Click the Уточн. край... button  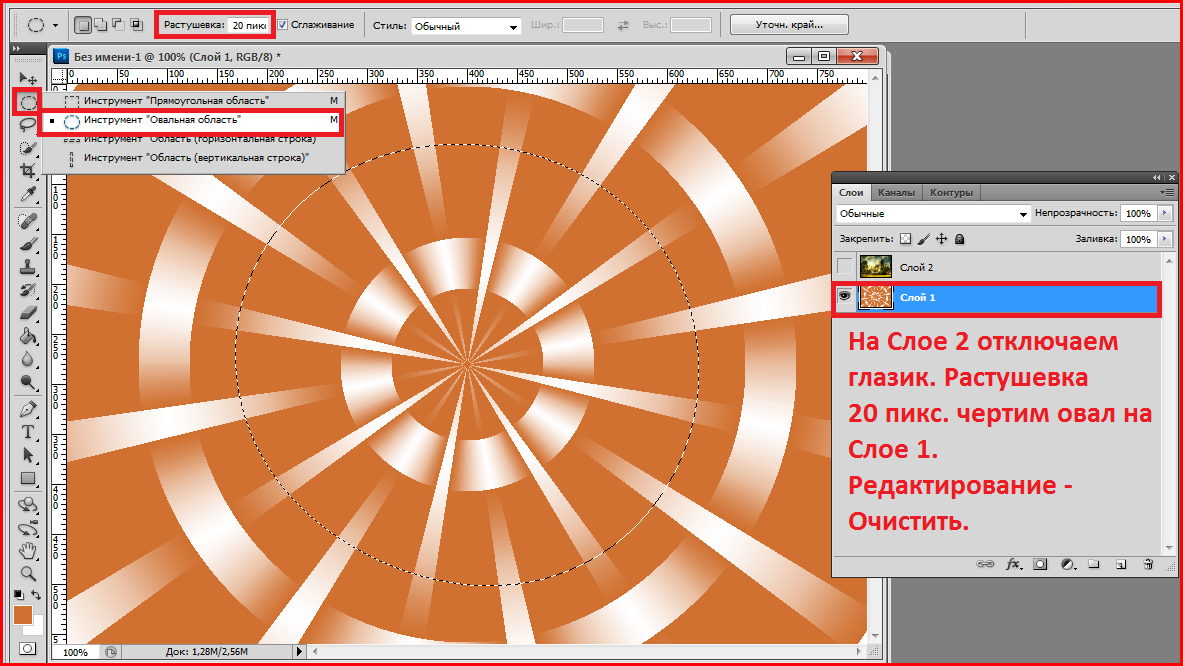[x=789, y=25]
